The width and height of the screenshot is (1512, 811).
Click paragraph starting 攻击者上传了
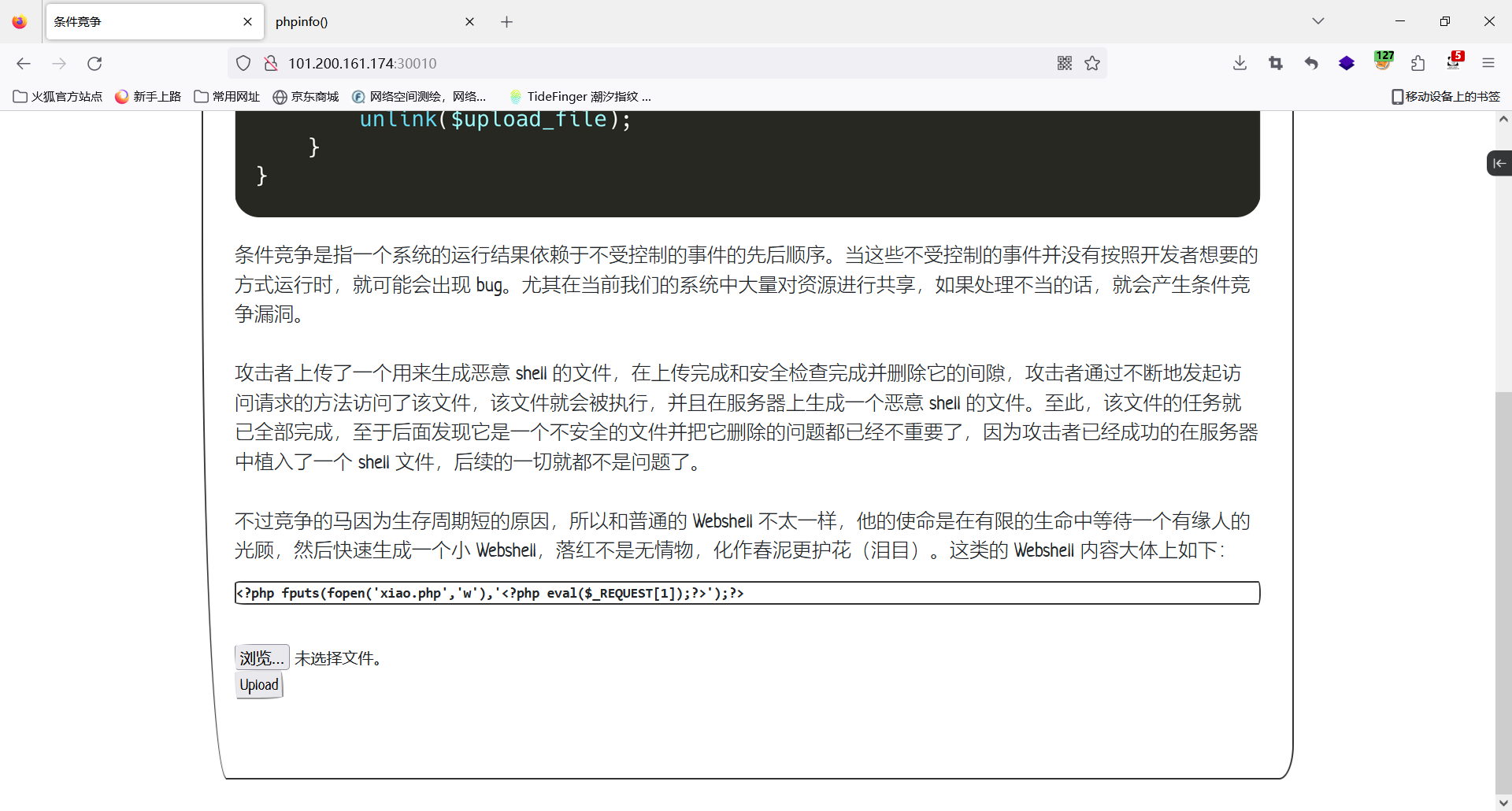[x=747, y=417]
